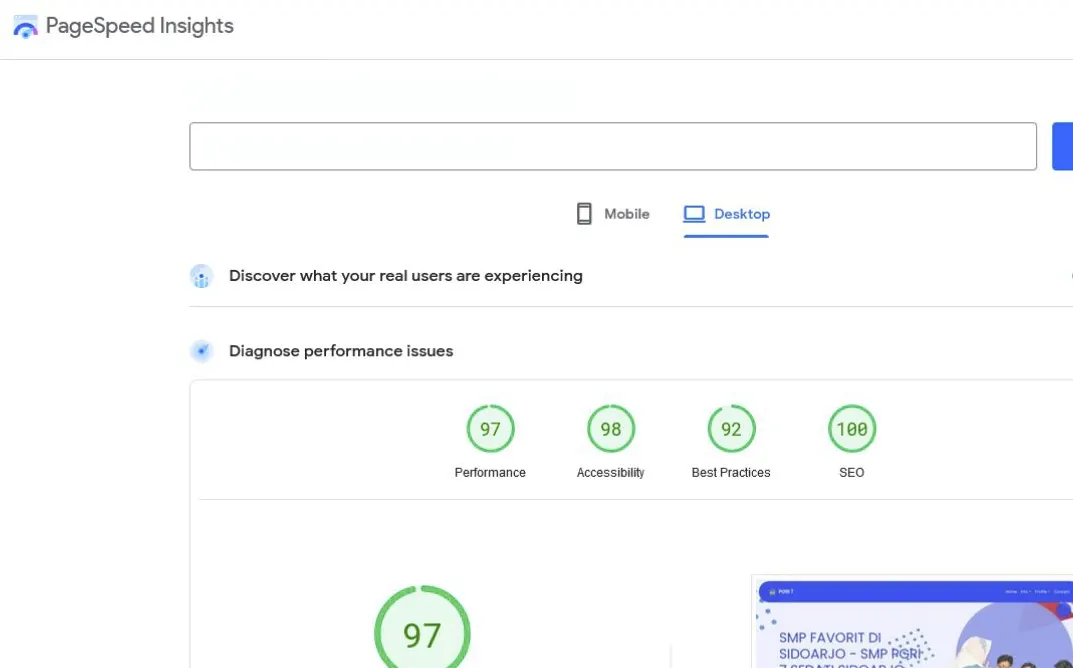Switch to the Mobile tab
The image size is (1073, 668).
point(612,214)
